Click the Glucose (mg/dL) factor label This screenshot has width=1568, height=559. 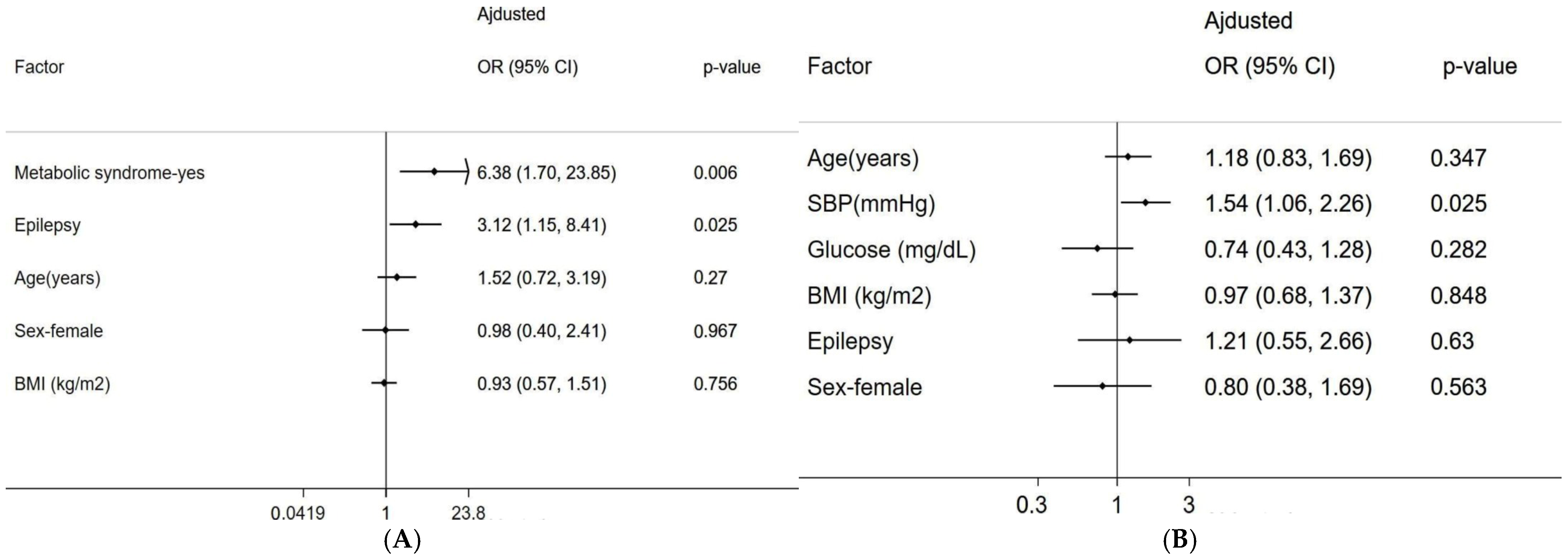(x=891, y=250)
